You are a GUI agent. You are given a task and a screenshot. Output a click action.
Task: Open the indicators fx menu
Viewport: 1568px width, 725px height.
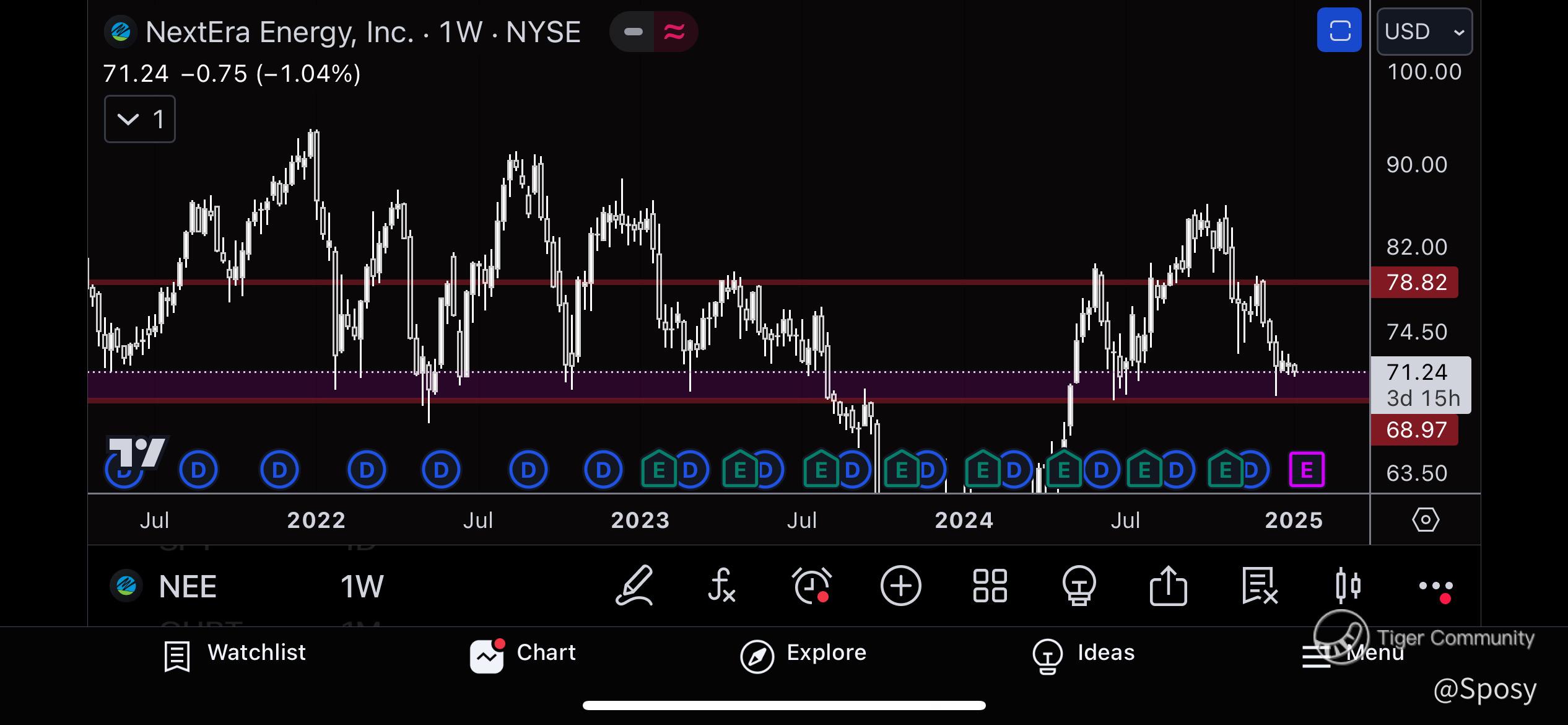click(721, 586)
